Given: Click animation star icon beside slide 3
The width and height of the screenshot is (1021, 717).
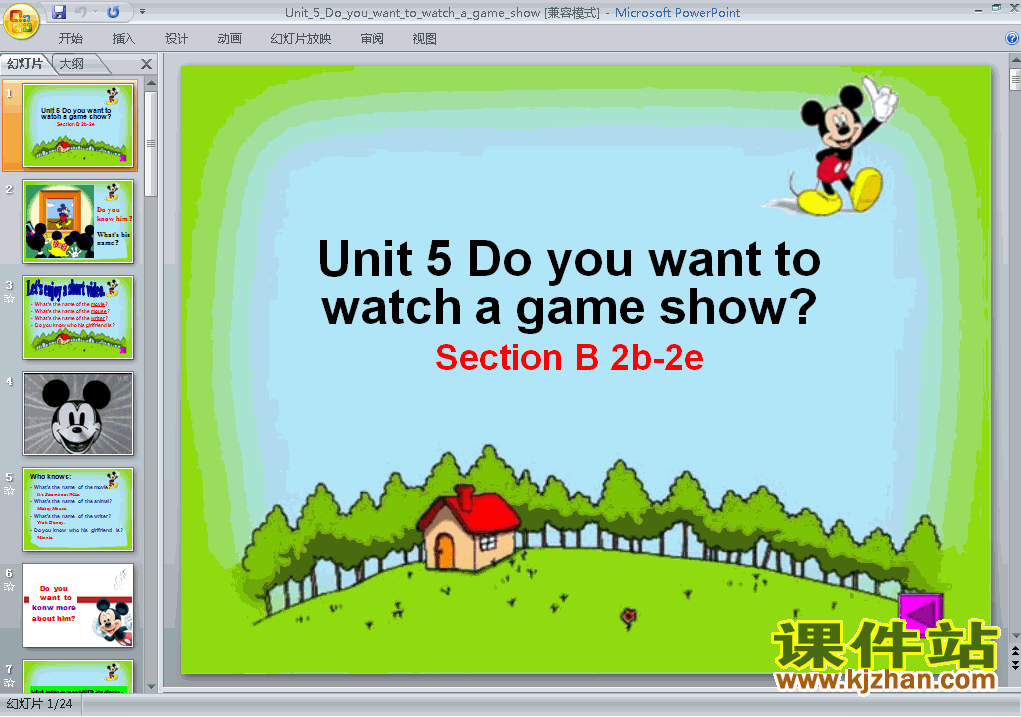Looking at the screenshot, I should tap(9, 299).
